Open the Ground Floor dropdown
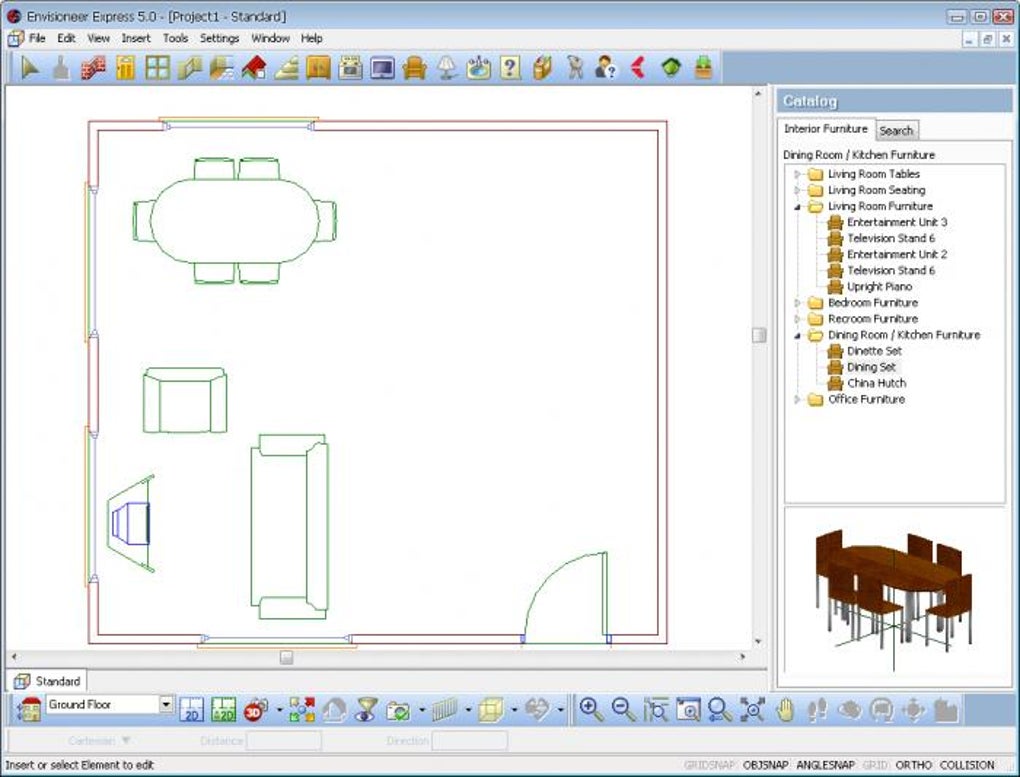 tap(166, 705)
